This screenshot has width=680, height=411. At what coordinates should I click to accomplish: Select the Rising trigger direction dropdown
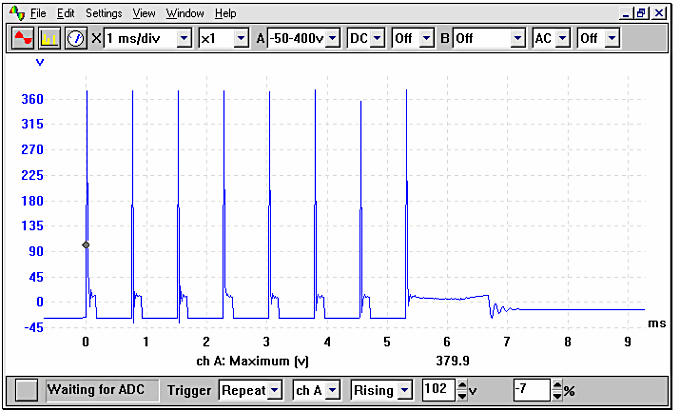(x=405, y=390)
